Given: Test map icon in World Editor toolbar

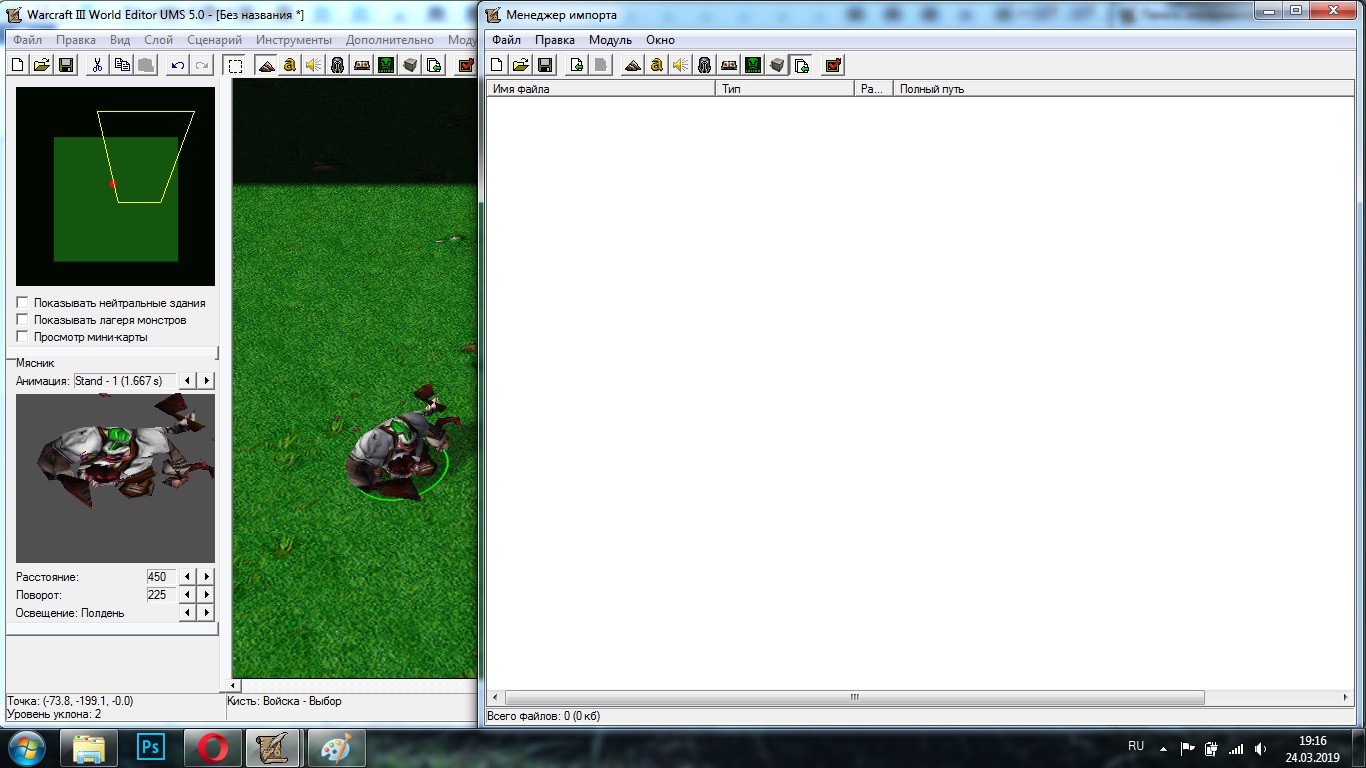Looking at the screenshot, I should (466, 65).
